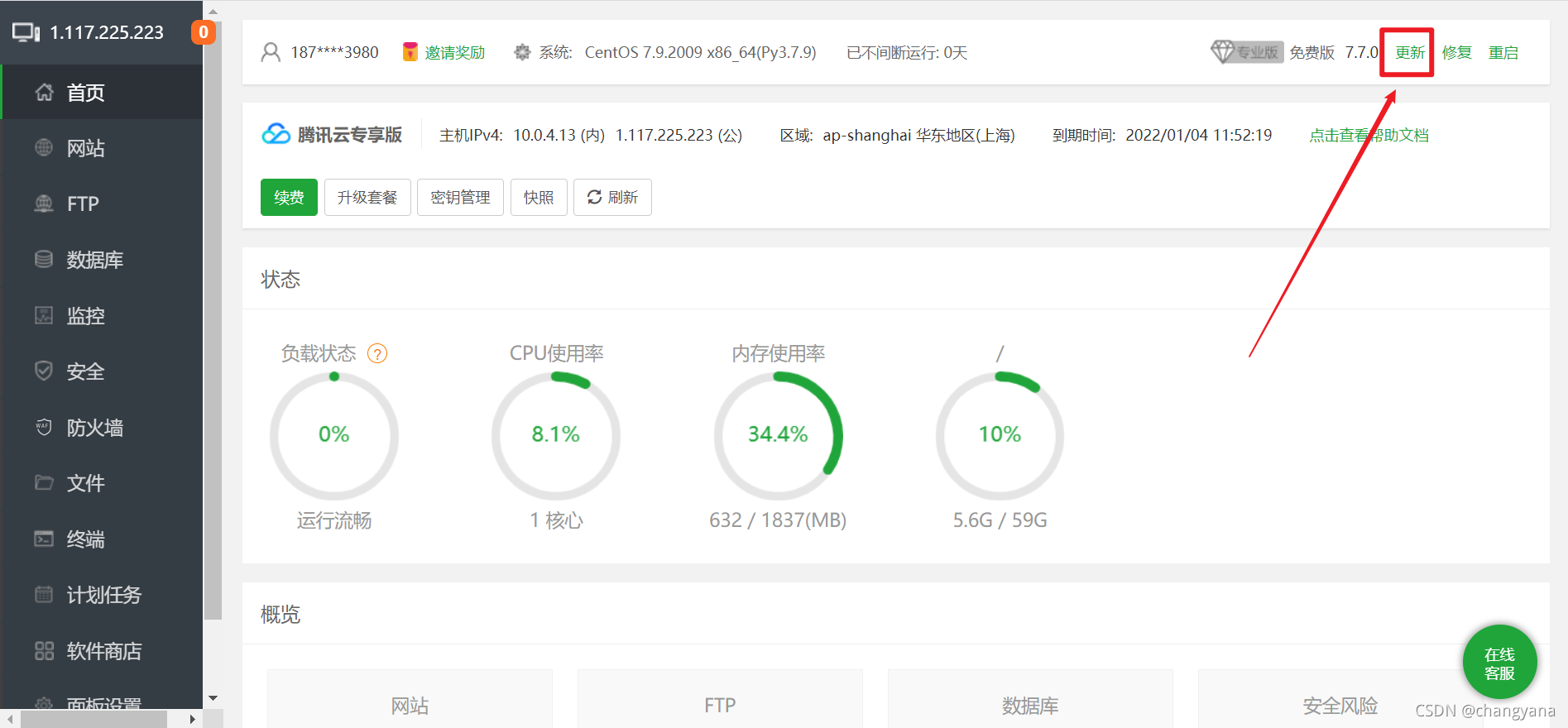Click the chart icon beside 监控
The image size is (1568, 728).
[x=44, y=314]
